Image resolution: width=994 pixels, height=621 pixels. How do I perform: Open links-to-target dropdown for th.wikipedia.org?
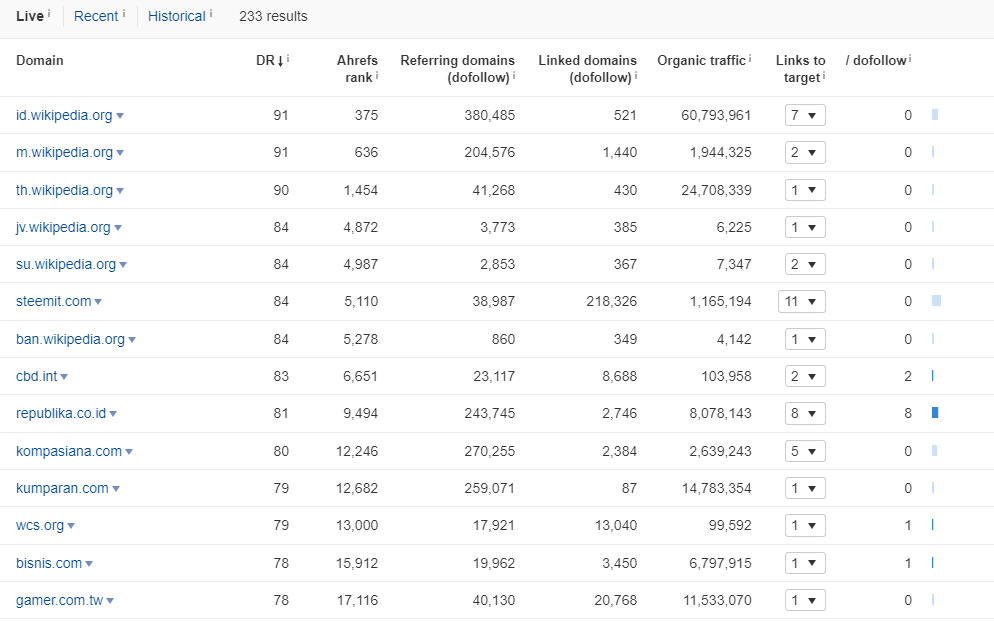click(x=805, y=190)
